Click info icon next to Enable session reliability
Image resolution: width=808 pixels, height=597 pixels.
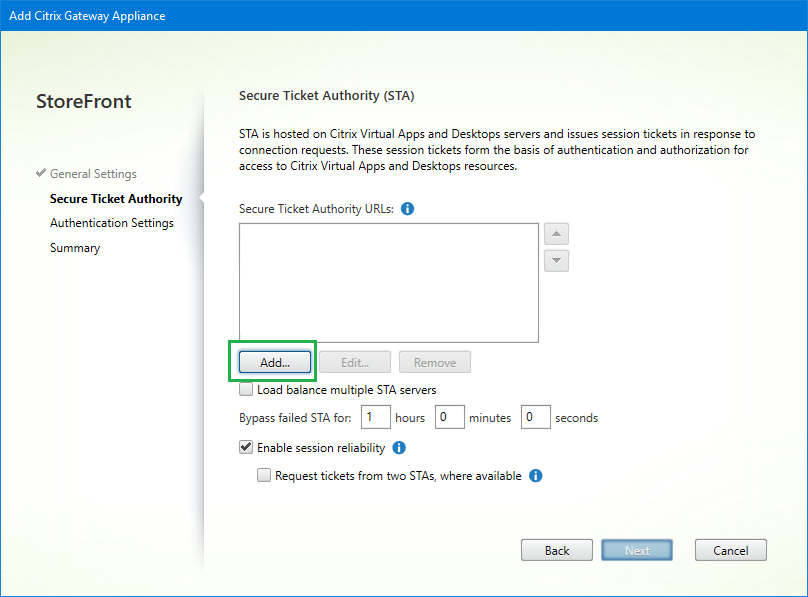(x=399, y=448)
